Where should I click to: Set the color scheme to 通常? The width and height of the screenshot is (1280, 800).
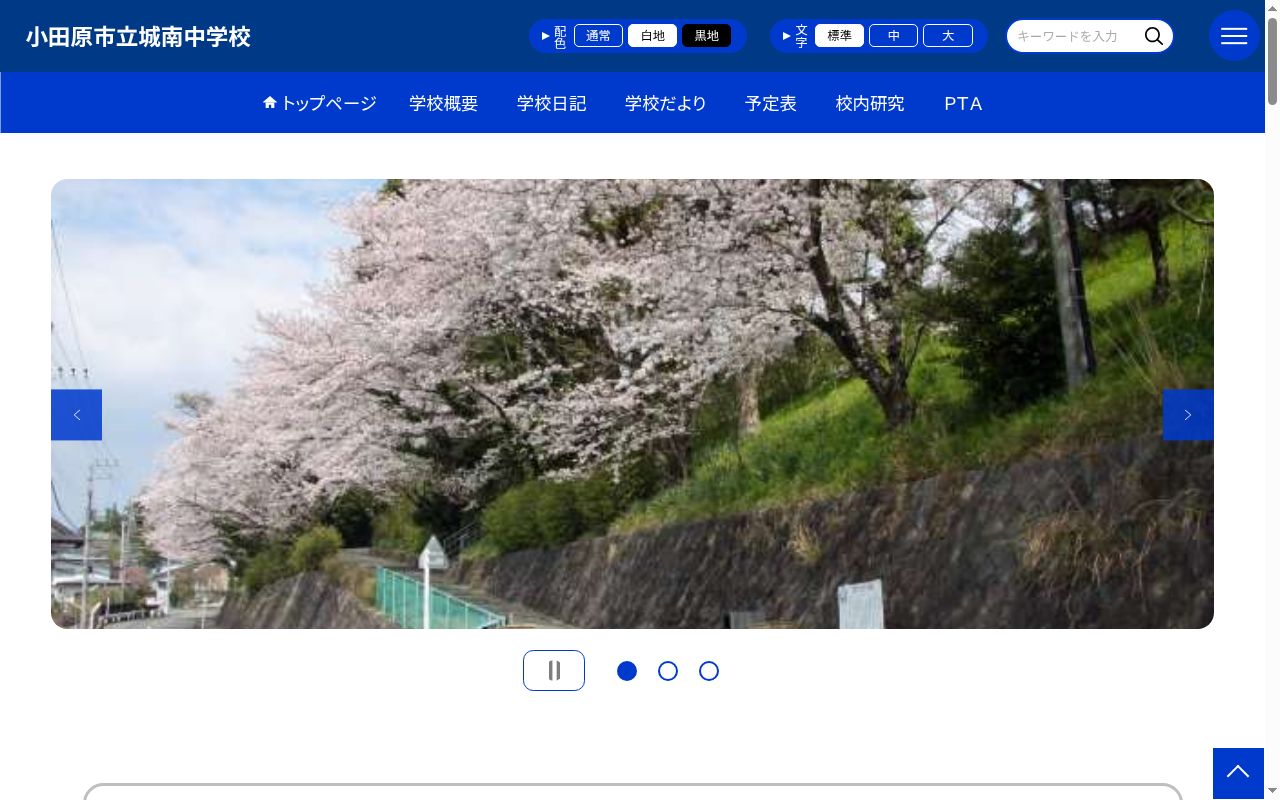point(599,36)
